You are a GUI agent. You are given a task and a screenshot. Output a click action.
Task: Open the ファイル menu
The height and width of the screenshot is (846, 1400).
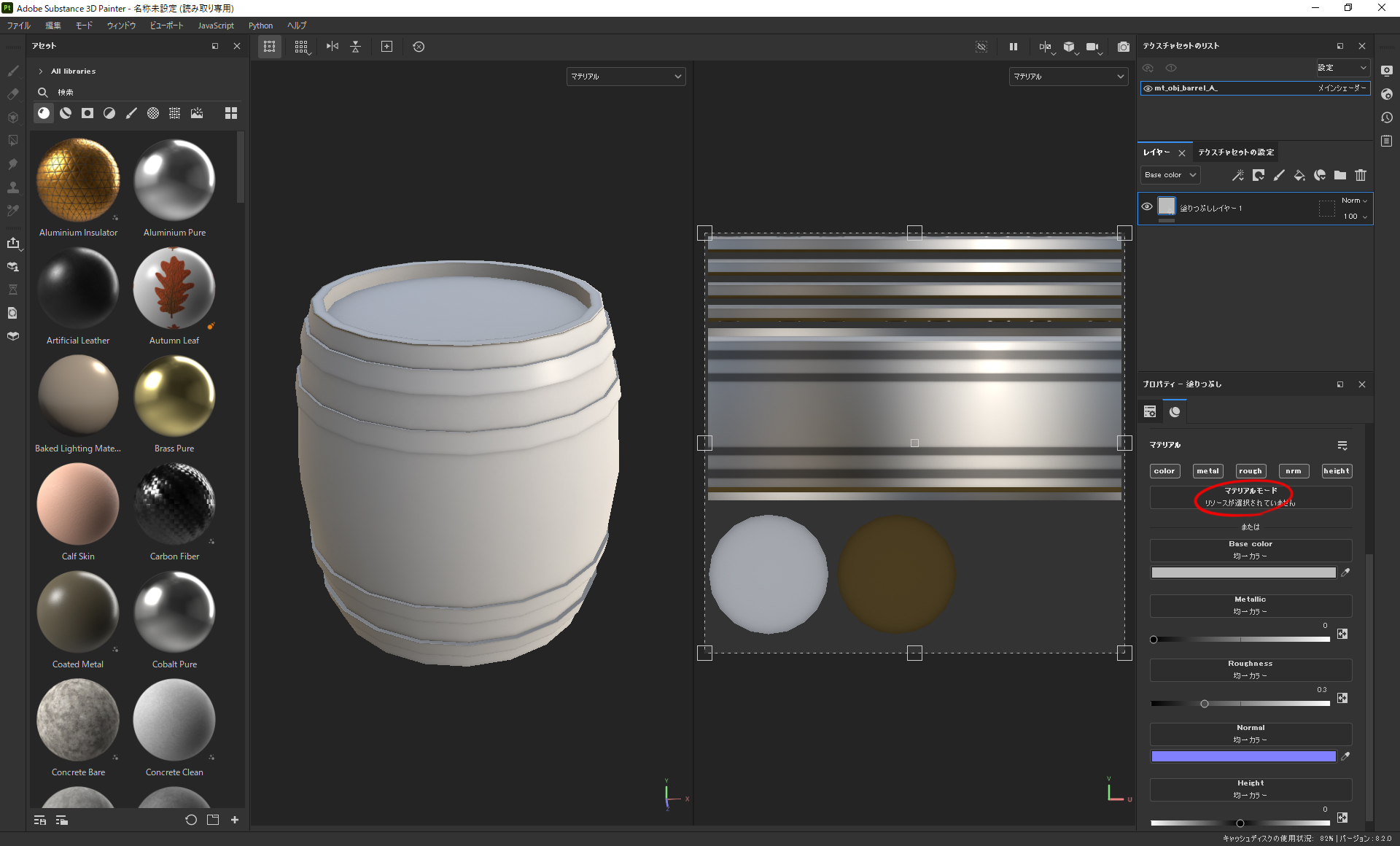pyautogui.click(x=19, y=26)
